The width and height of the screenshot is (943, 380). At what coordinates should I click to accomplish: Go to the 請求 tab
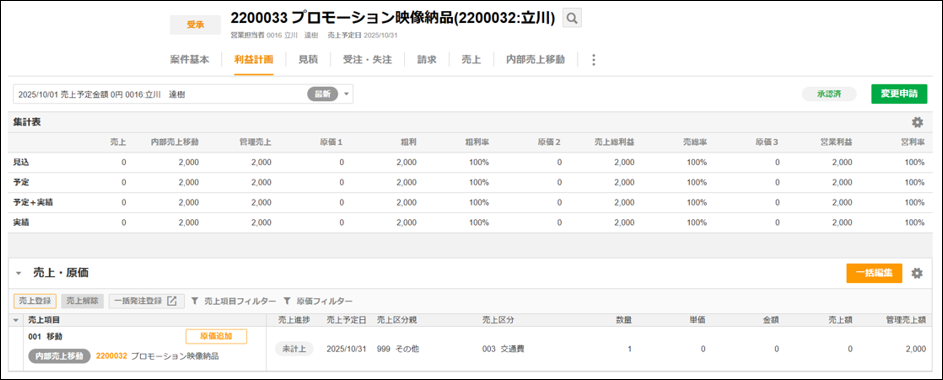click(x=427, y=60)
